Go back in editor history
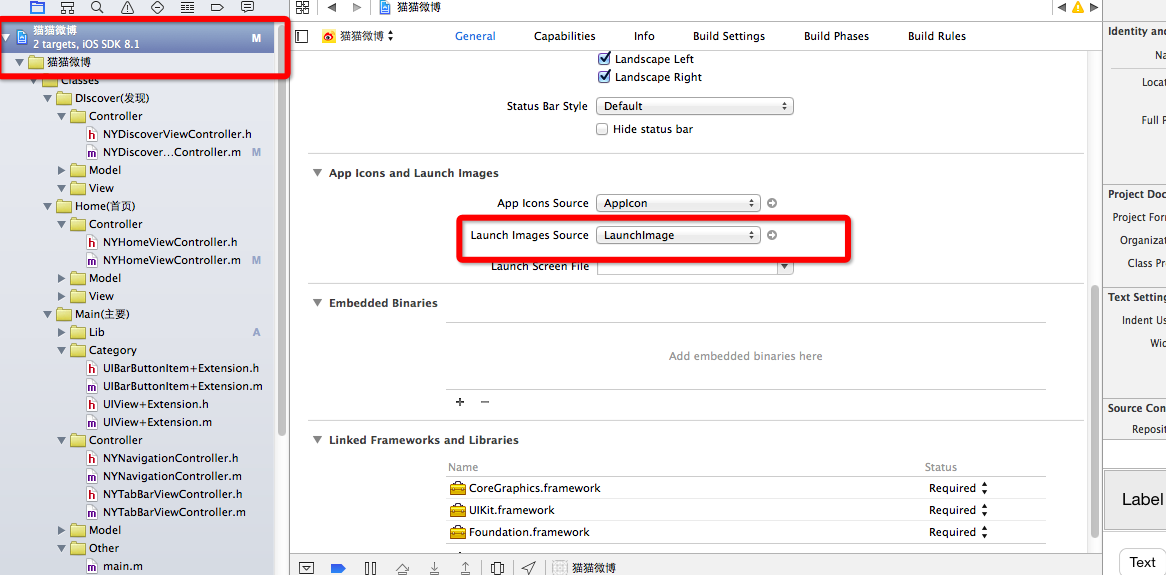This screenshot has width=1166, height=575. (332, 7)
